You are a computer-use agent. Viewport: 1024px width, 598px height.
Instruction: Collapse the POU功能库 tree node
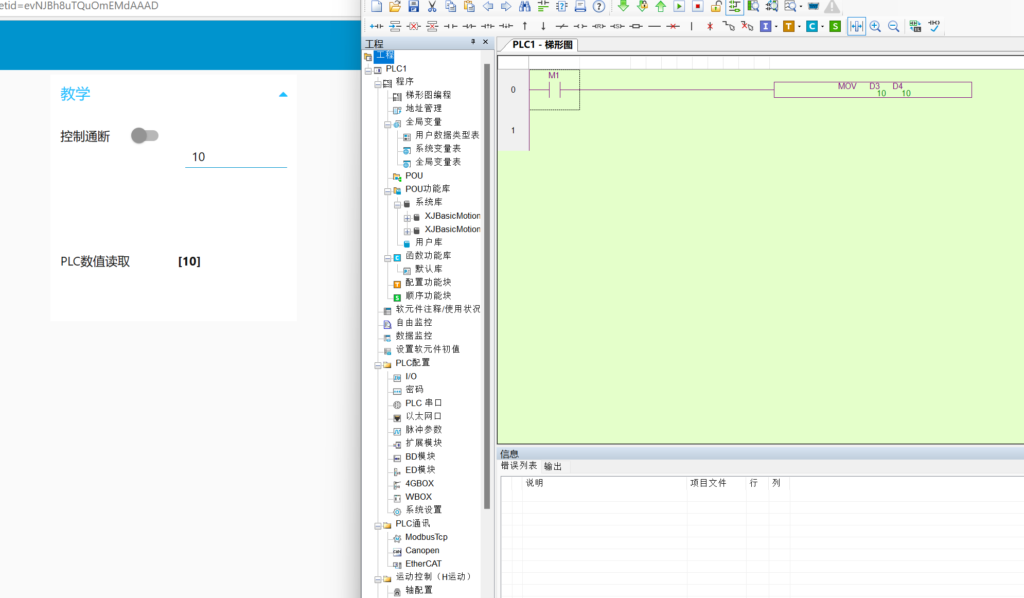(388, 191)
